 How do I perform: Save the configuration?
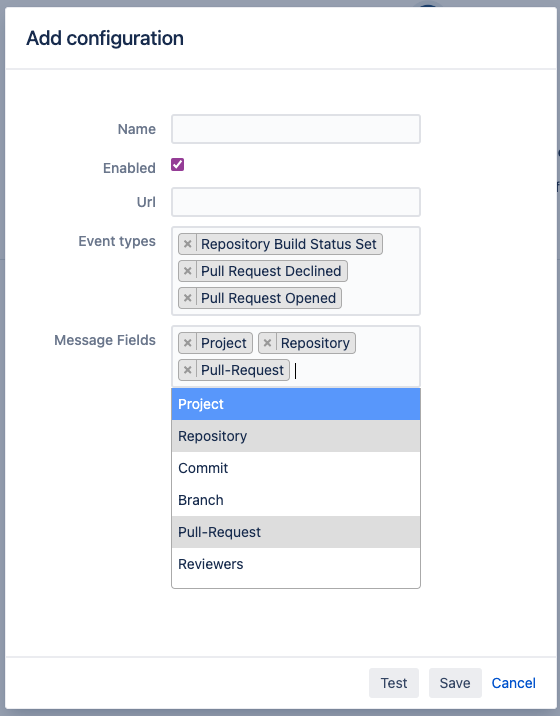(455, 683)
